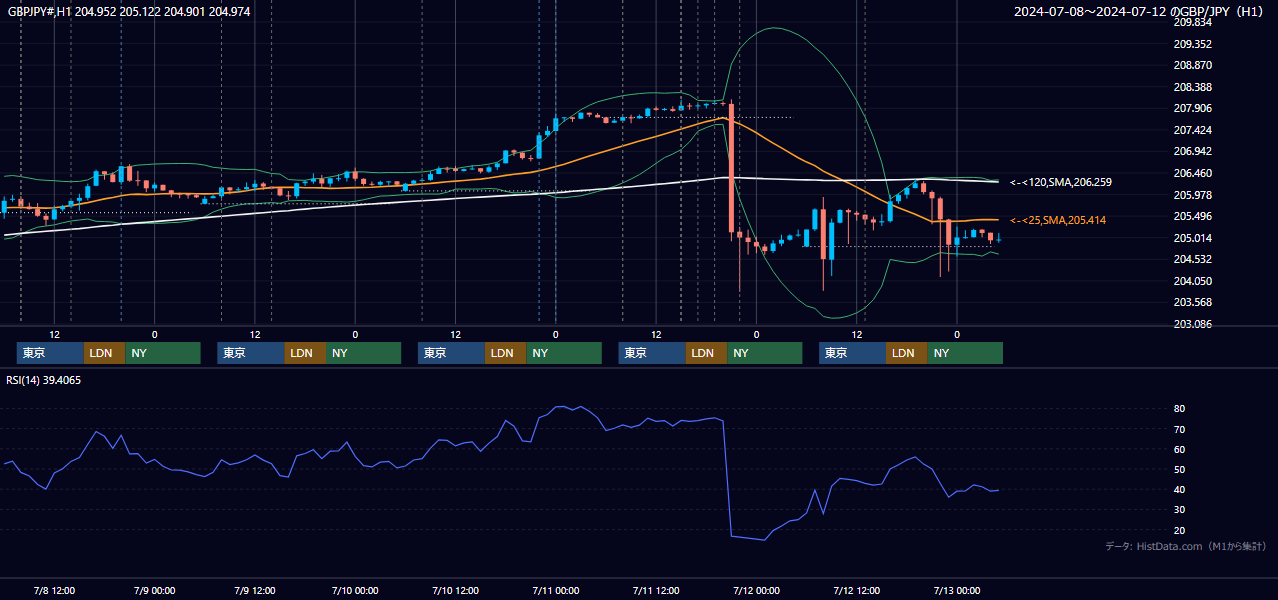The image size is (1278, 600).
Task: Select the NY session block for 7/11
Action: [764, 353]
